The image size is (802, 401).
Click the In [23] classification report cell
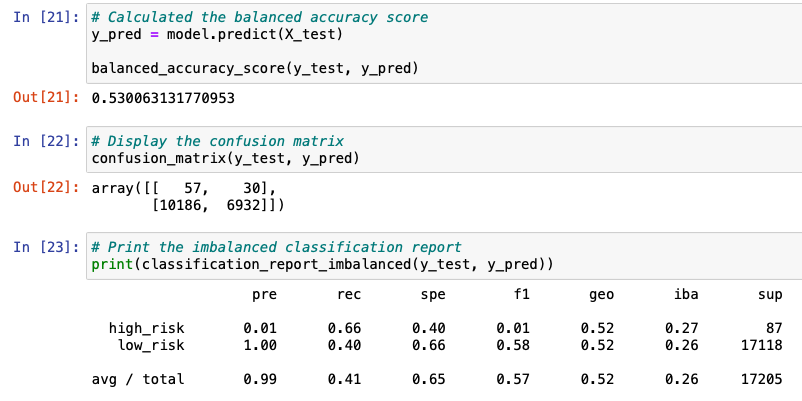[444, 256]
